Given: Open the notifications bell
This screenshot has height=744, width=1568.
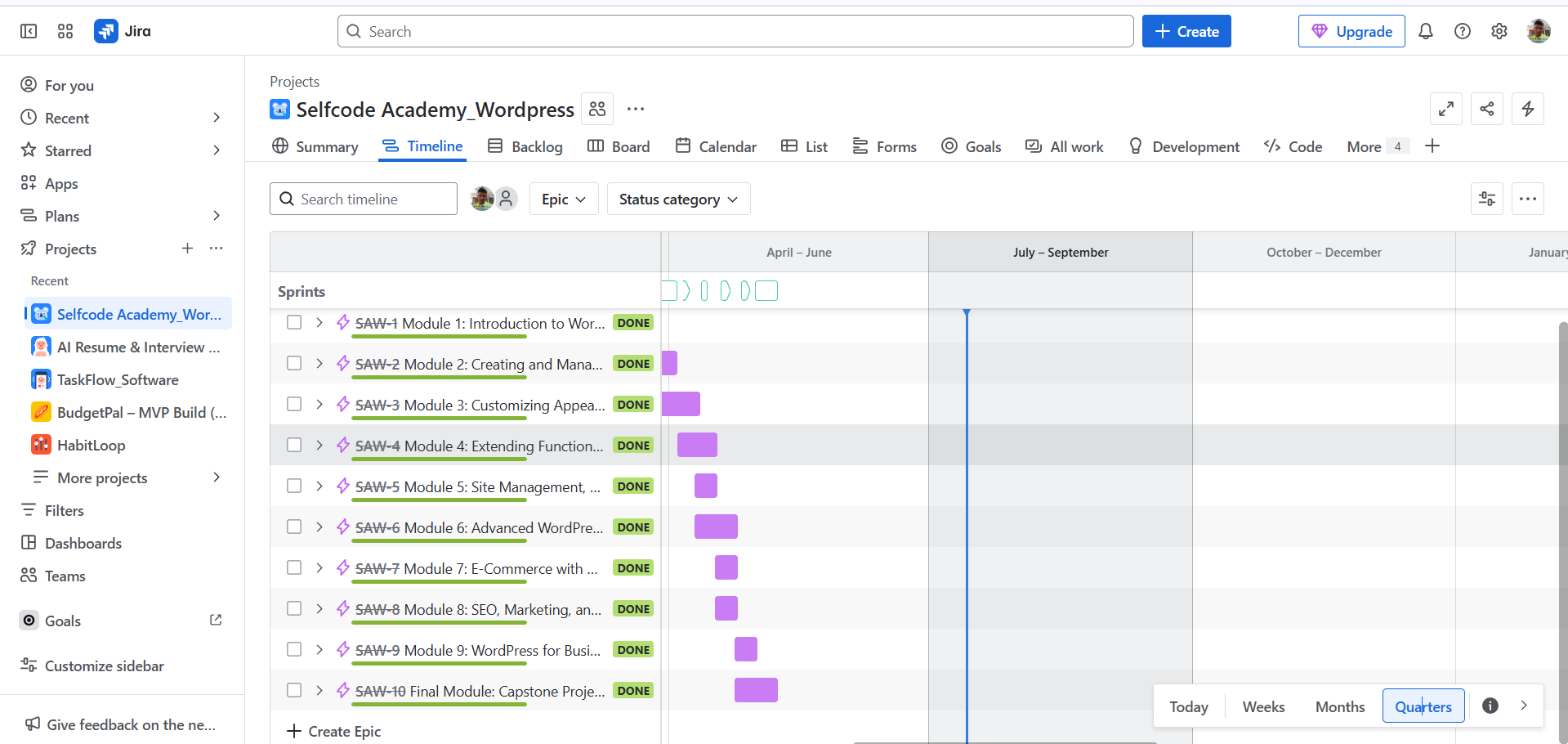Looking at the screenshot, I should [1426, 31].
